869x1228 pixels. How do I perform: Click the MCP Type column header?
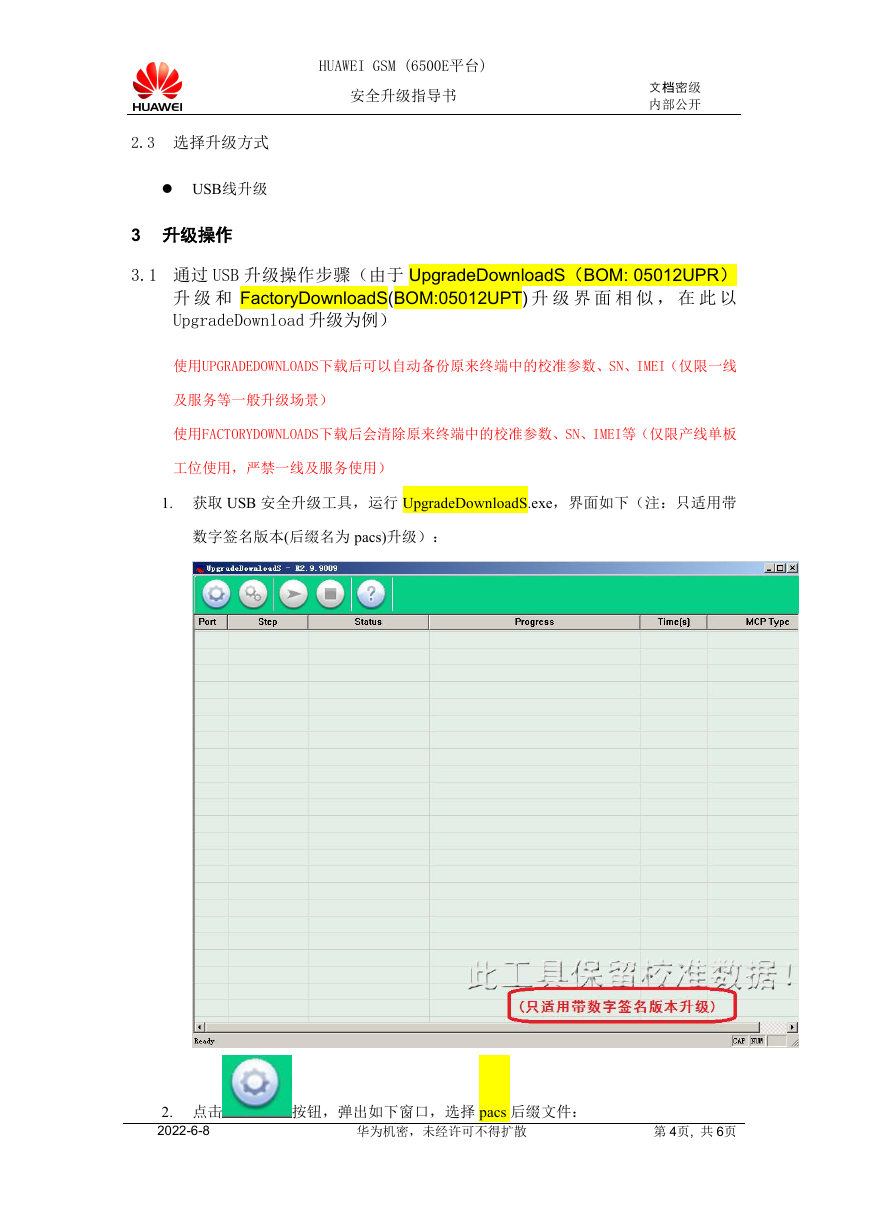[x=753, y=622]
